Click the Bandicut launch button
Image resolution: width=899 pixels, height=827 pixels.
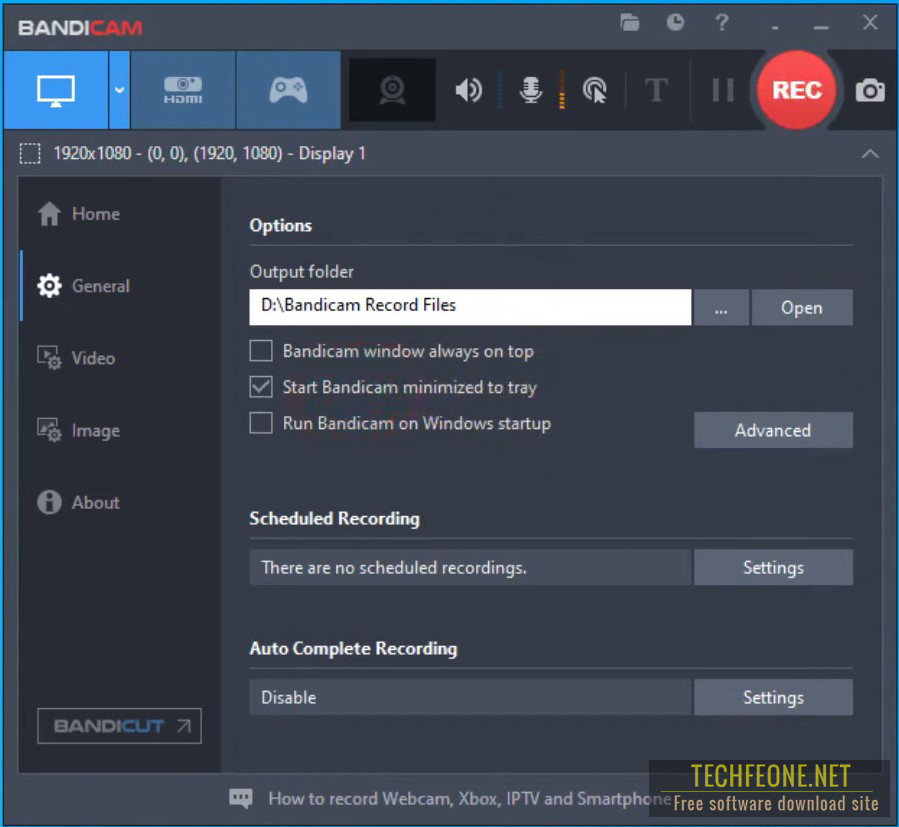click(119, 726)
